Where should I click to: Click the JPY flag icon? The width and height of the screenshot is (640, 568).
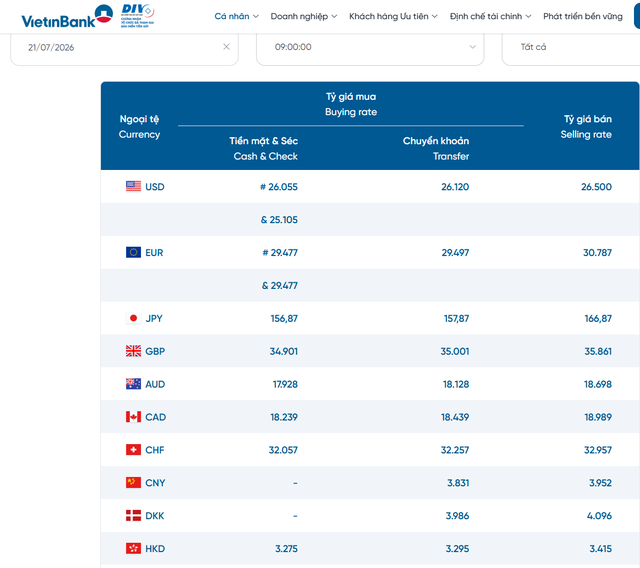click(x=133, y=318)
